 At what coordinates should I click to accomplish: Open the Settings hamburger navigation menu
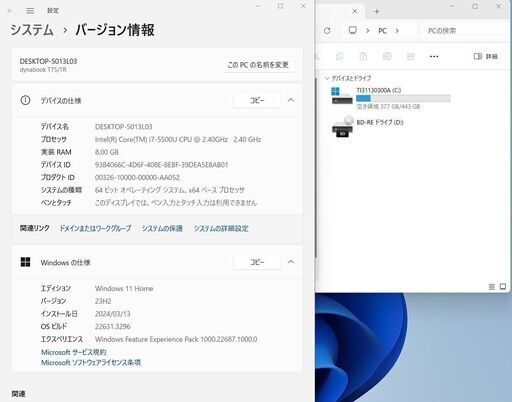pos(30,11)
